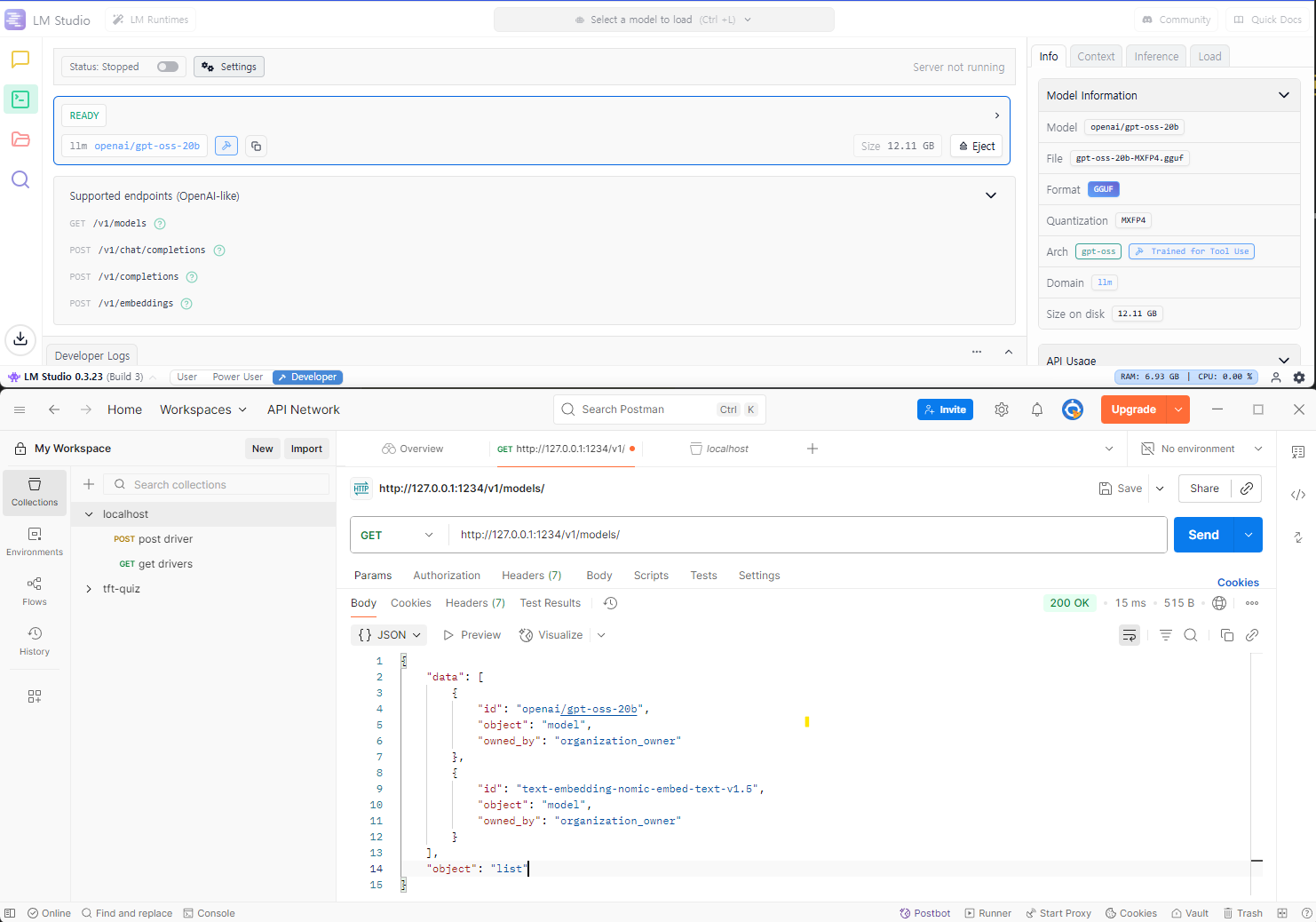The width and height of the screenshot is (1316, 922).
Task: Toggle the LM Studio server Status switch
Action: point(168,67)
